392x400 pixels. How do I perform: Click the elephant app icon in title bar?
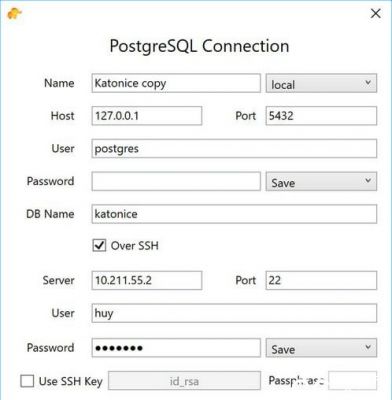coord(14,14)
